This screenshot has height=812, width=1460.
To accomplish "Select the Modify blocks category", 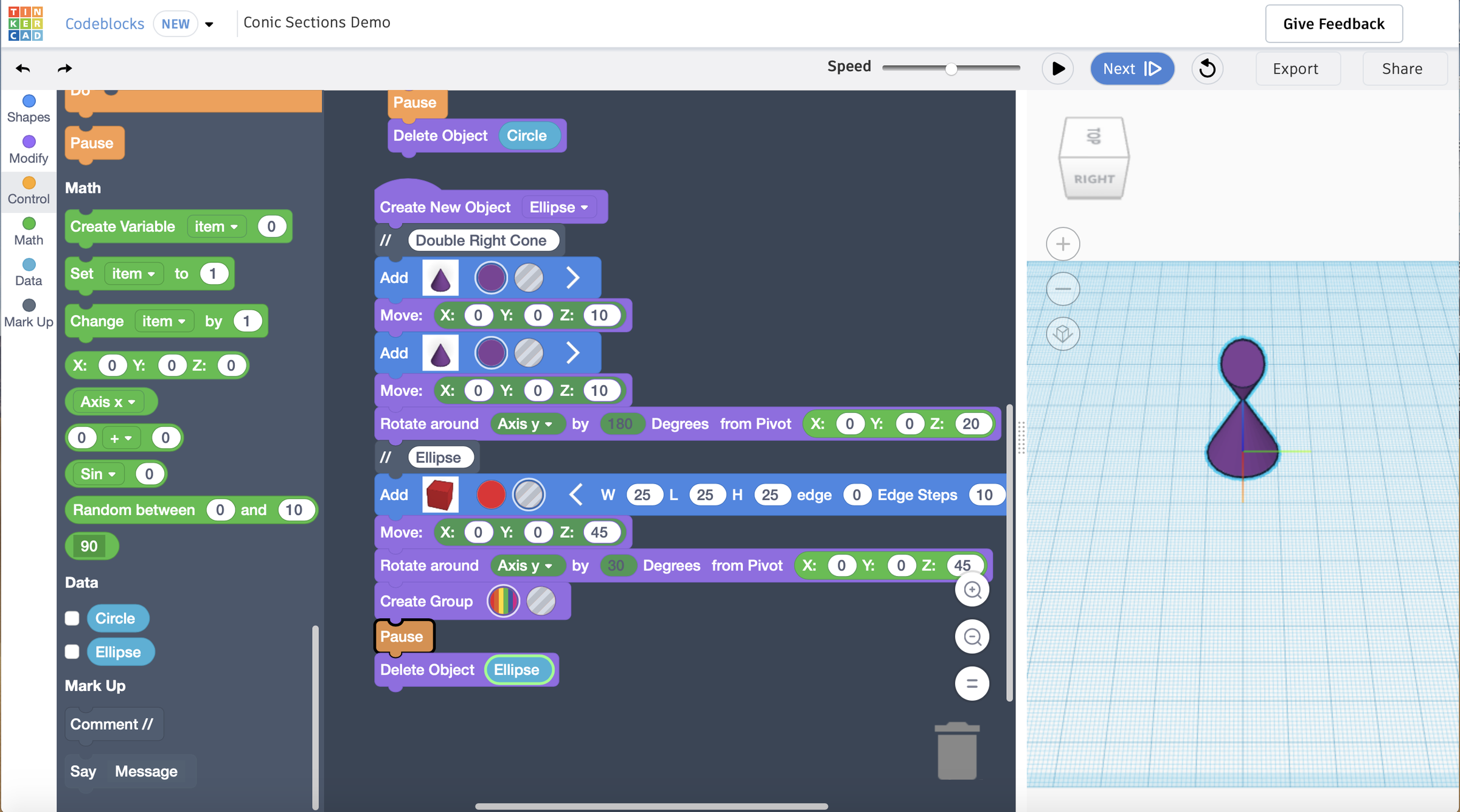I will [x=28, y=149].
